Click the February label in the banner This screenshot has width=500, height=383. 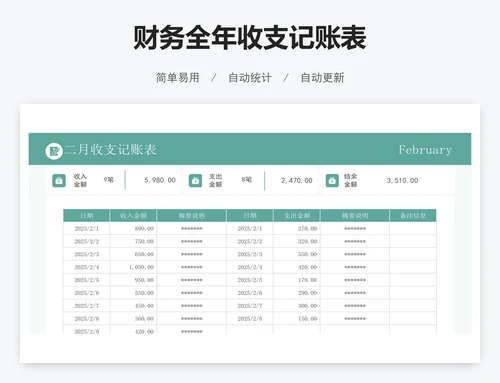[425, 150]
